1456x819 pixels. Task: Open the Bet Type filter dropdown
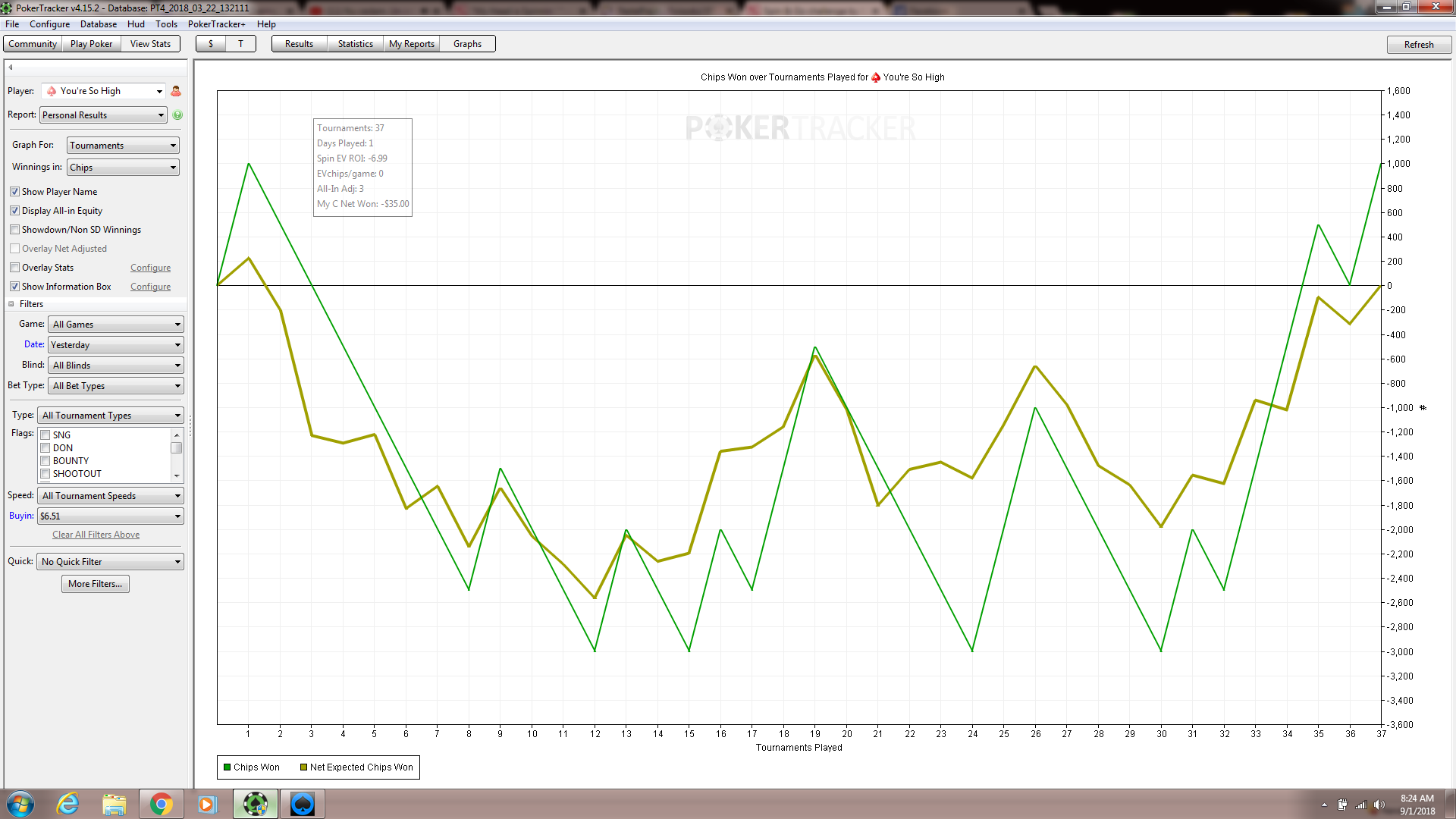pyautogui.click(x=116, y=386)
